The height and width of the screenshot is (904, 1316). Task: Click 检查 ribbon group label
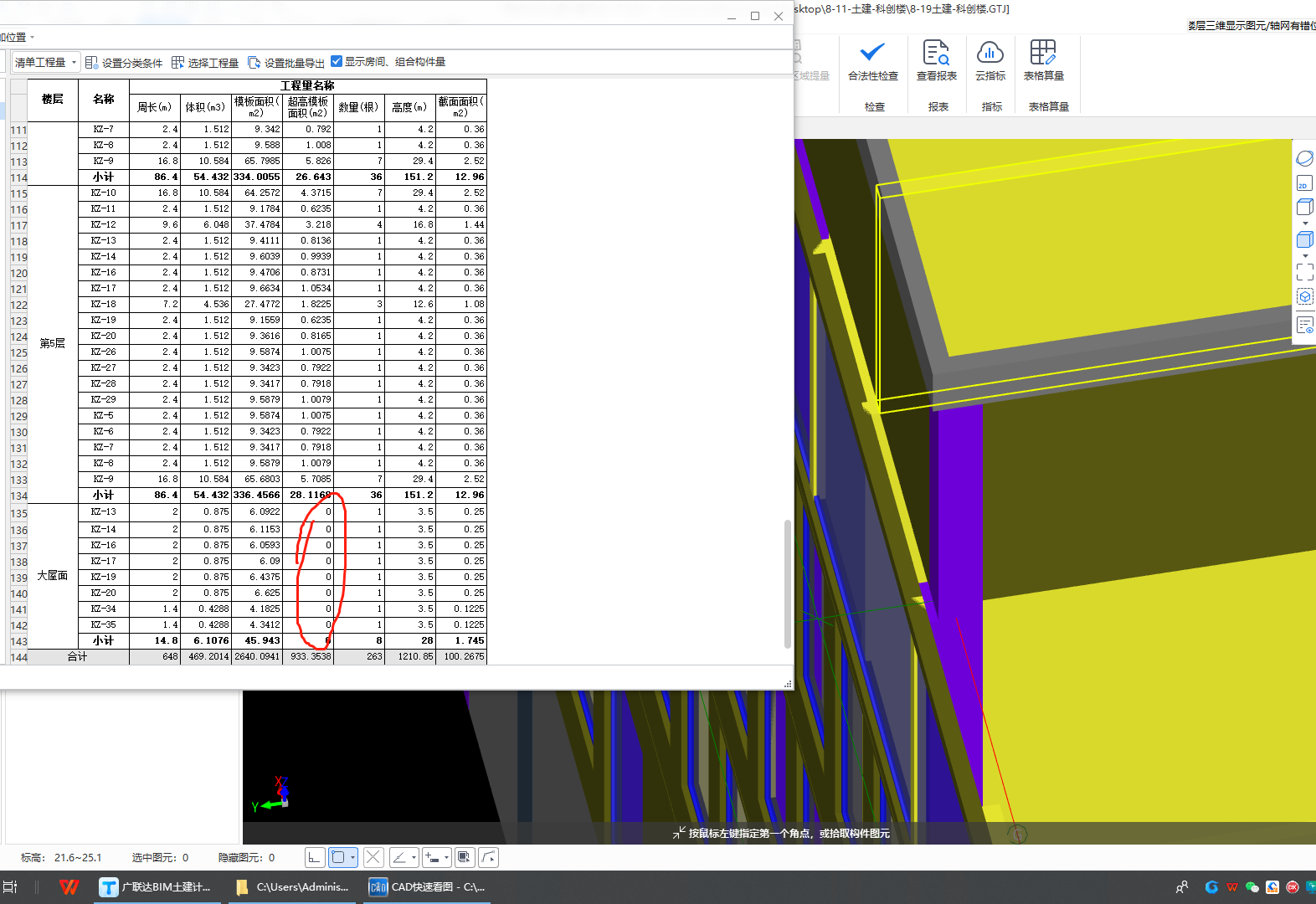click(874, 107)
